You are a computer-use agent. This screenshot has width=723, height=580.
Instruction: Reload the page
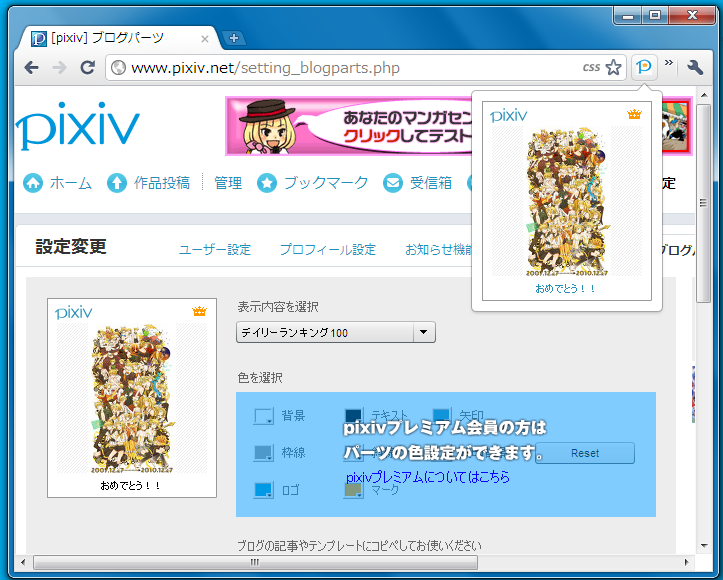(x=87, y=67)
